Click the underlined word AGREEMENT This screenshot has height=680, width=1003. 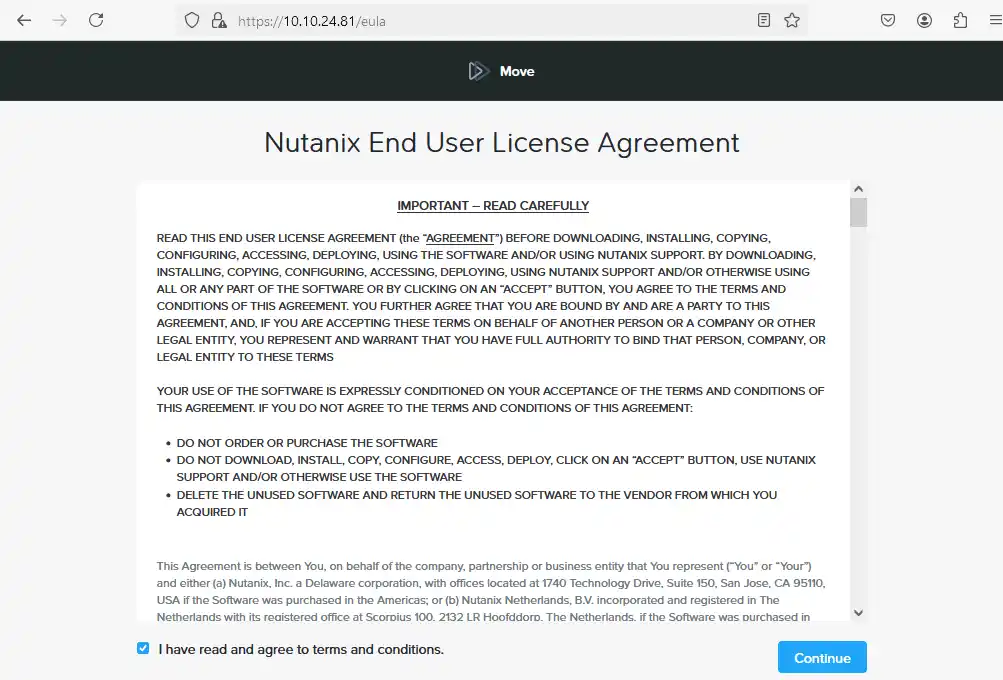tap(461, 238)
